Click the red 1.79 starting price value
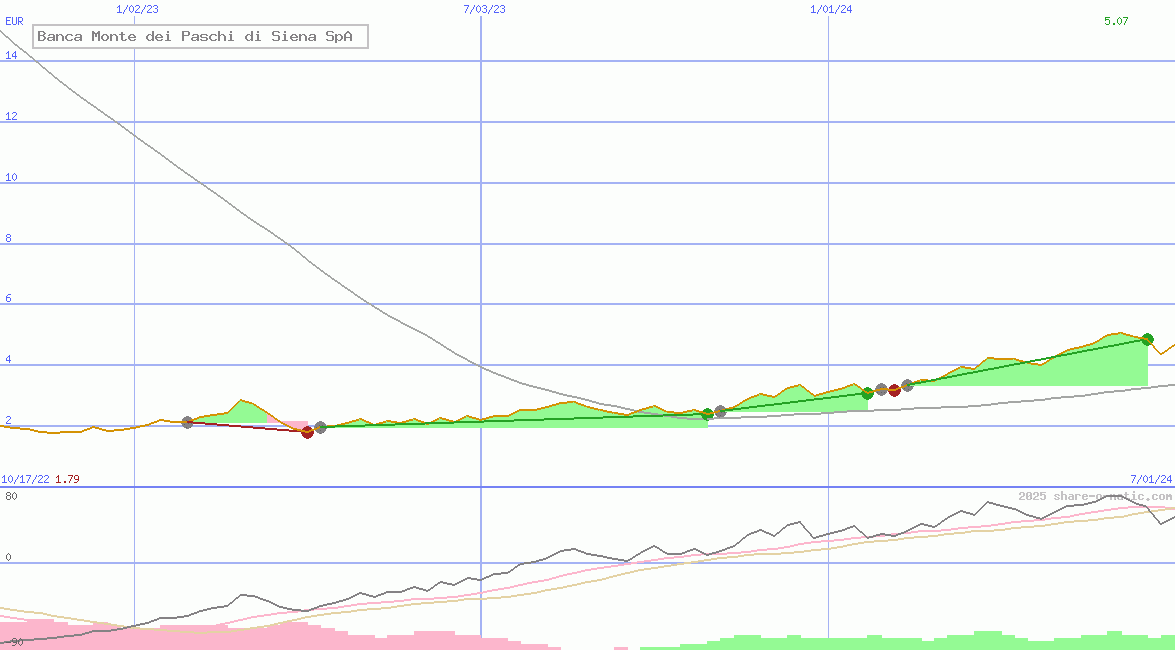Viewport: 1175px width, 650px height. tap(67, 479)
